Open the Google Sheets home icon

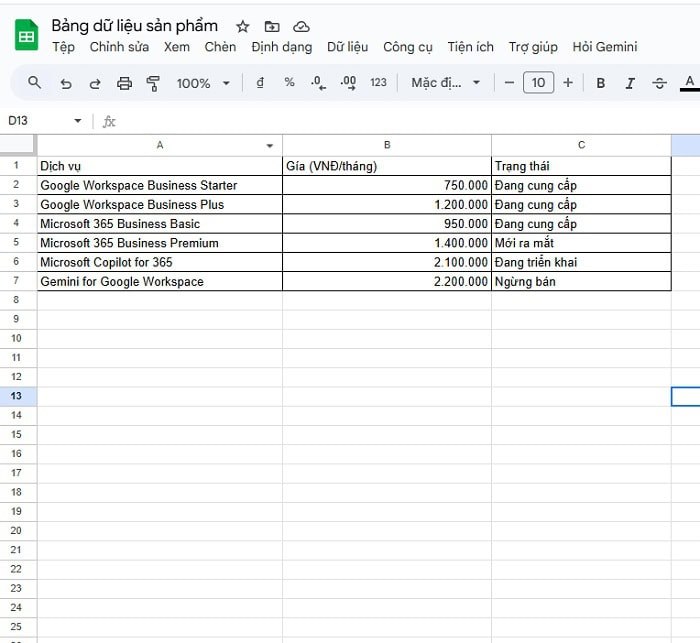click(x=26, y=35)
